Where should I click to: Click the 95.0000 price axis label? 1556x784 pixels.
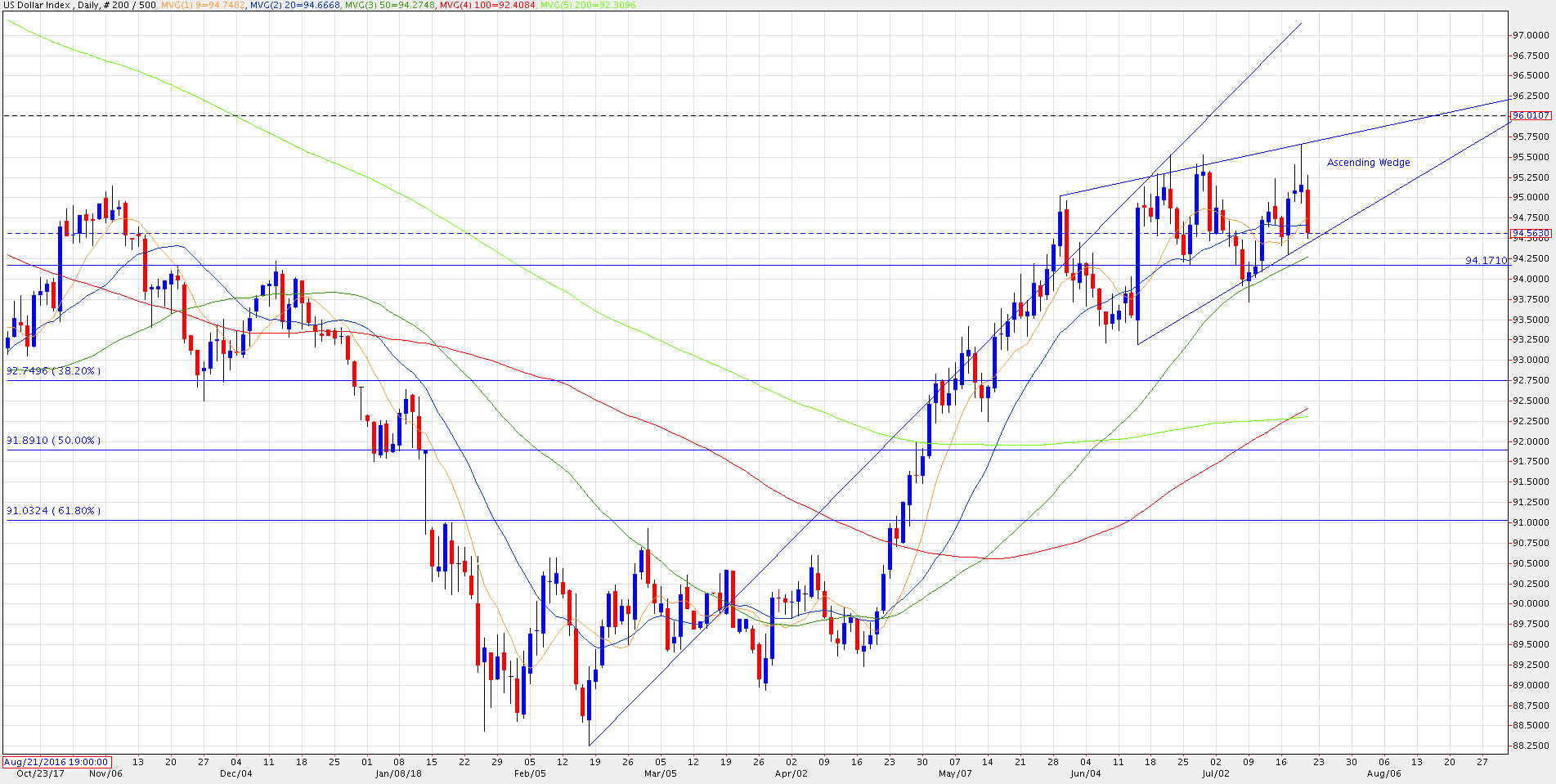[1531, 197]
